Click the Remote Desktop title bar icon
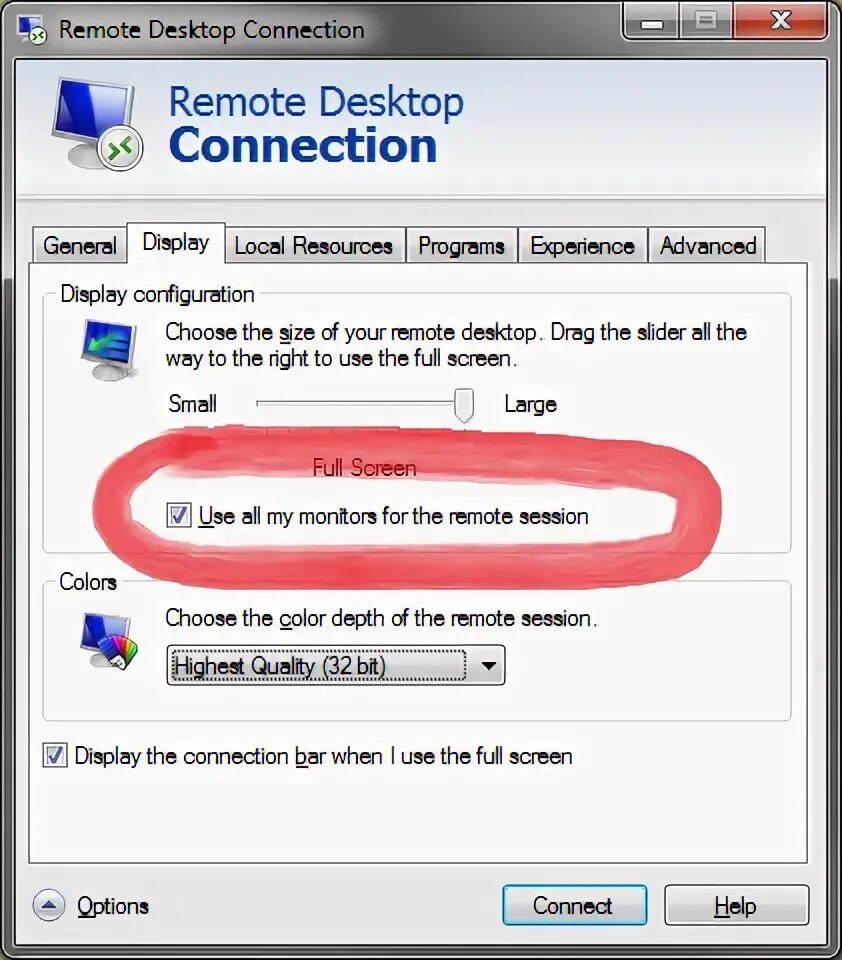The image size is (842, 960). tap(32, 29)
